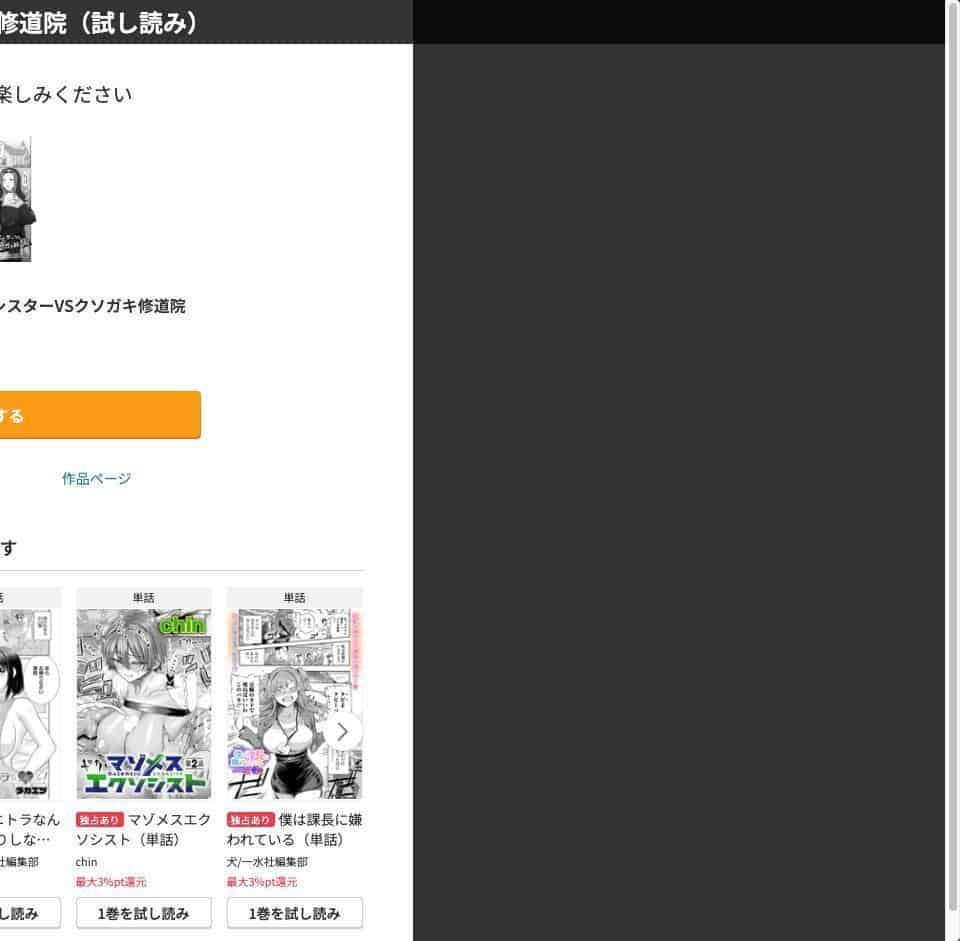Click the 独占あり badge on 僕は課長に嫌われている
The height and width of the screenshot is (941, 960).
pyautogui.click(x=250, y=820)
